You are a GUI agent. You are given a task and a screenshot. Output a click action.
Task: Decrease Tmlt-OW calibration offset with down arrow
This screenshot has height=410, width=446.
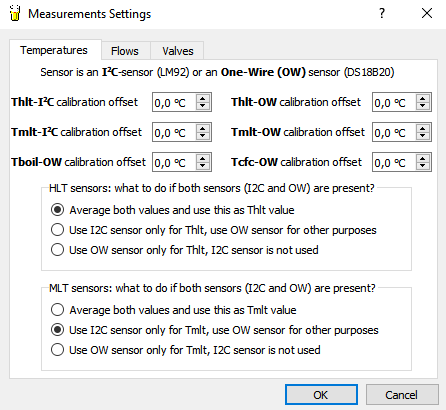coord(423,136)
